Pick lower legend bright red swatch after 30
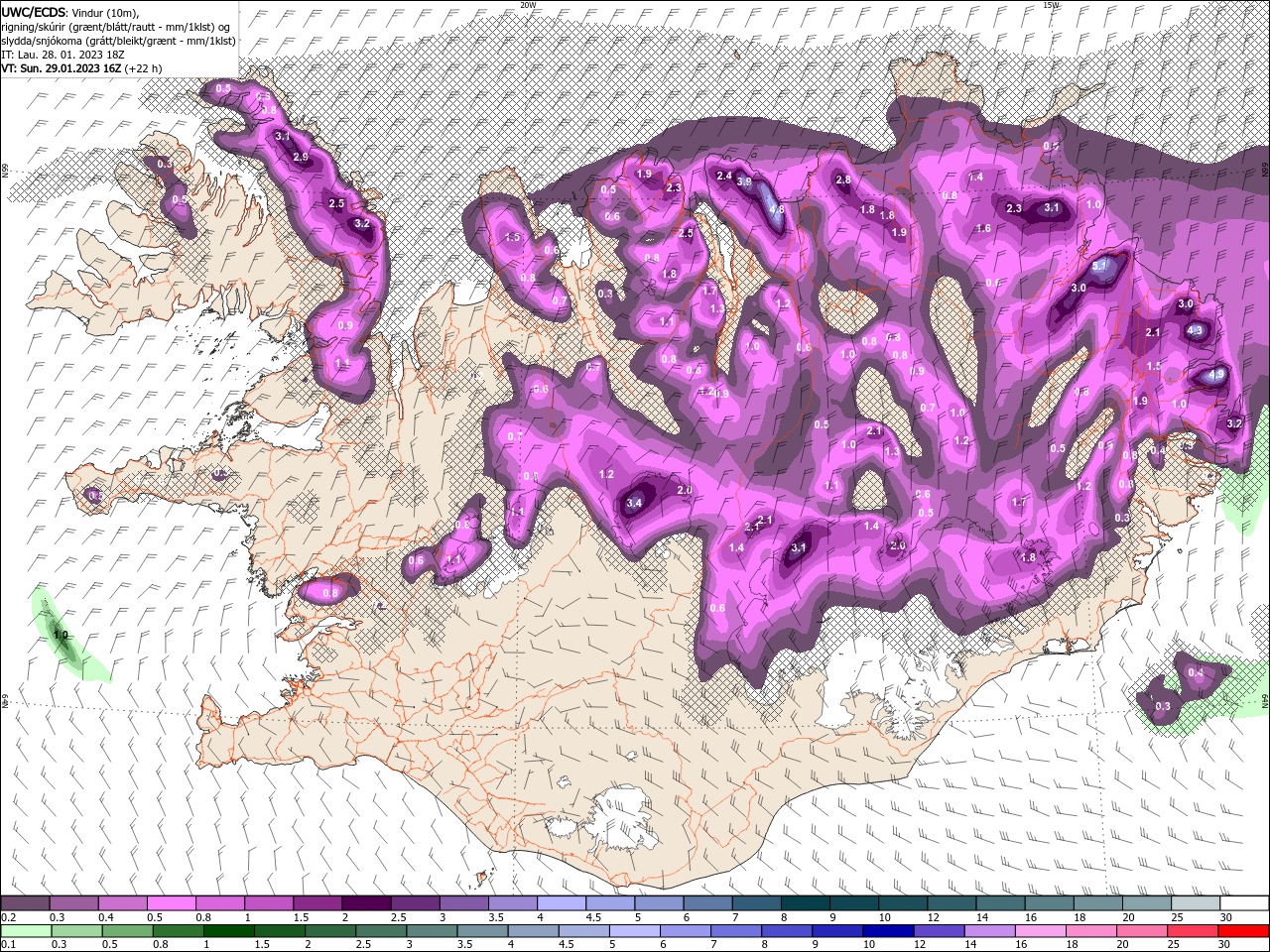This screenshot has height=952, width=1270. [1244, 931]
